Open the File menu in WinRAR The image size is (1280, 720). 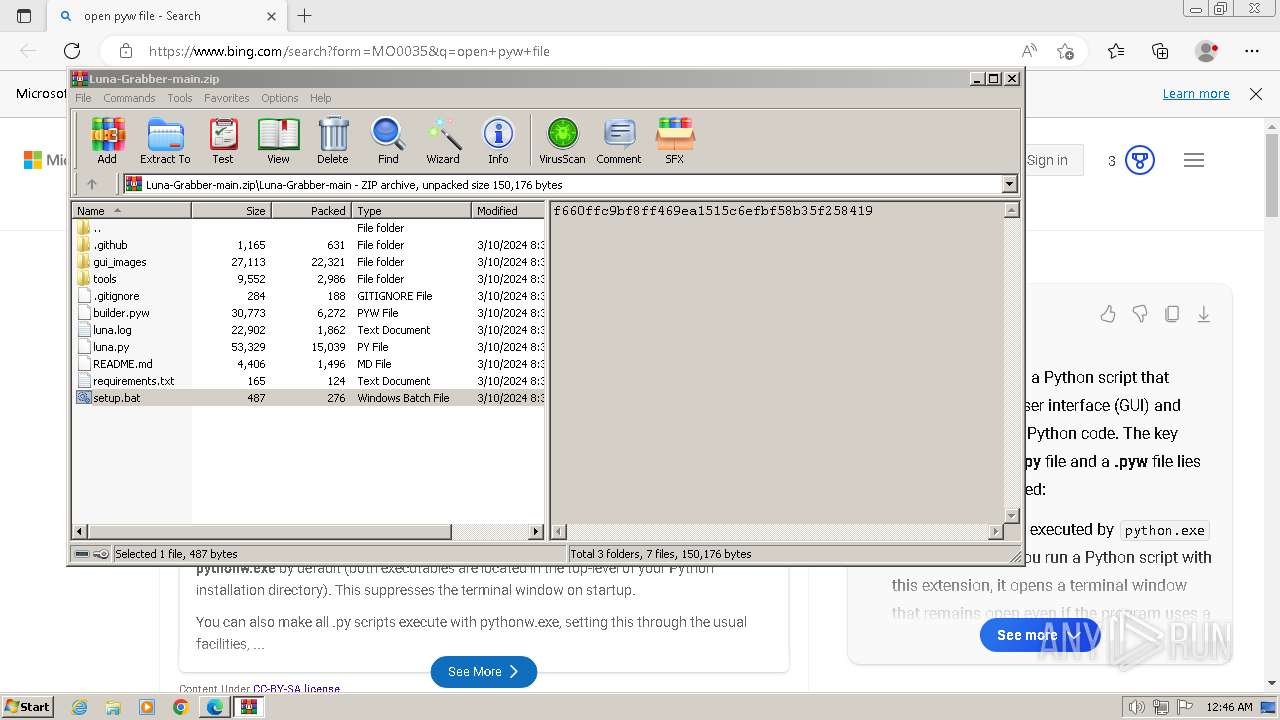point(83,98)
